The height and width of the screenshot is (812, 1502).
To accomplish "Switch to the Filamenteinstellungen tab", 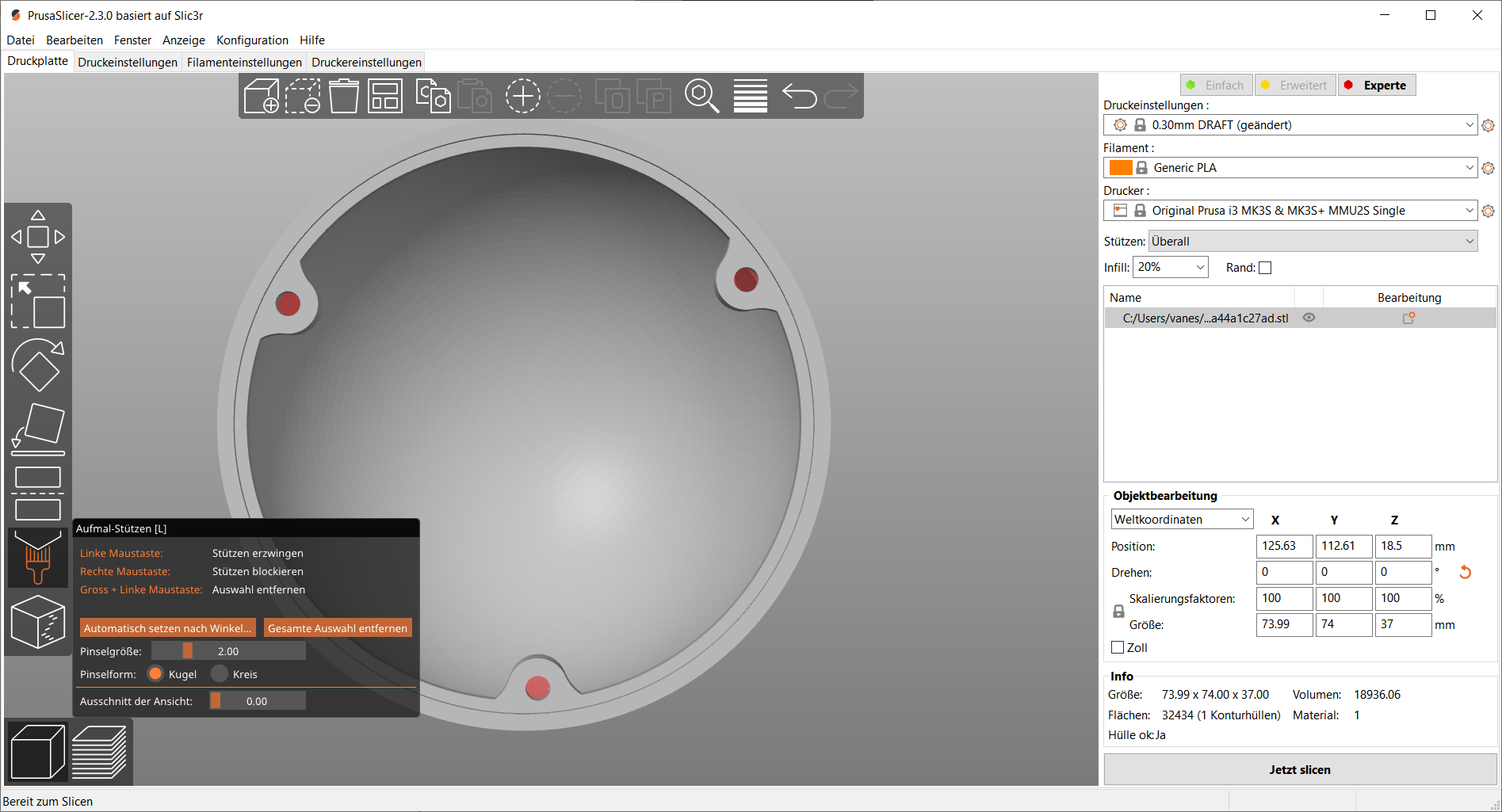I will [243, 62].
